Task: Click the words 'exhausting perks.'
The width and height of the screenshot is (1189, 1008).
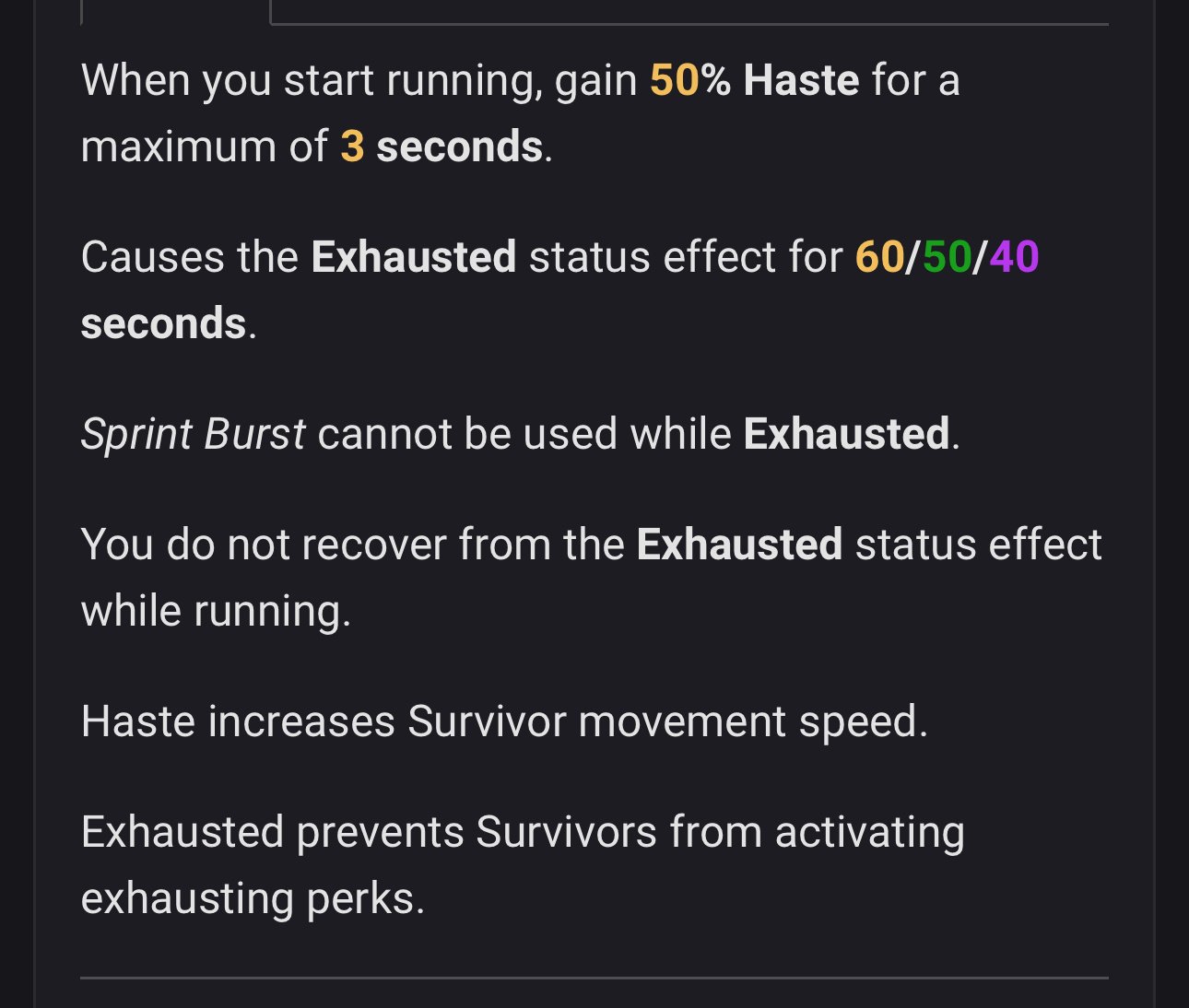Action: click(x=253, y=898)
